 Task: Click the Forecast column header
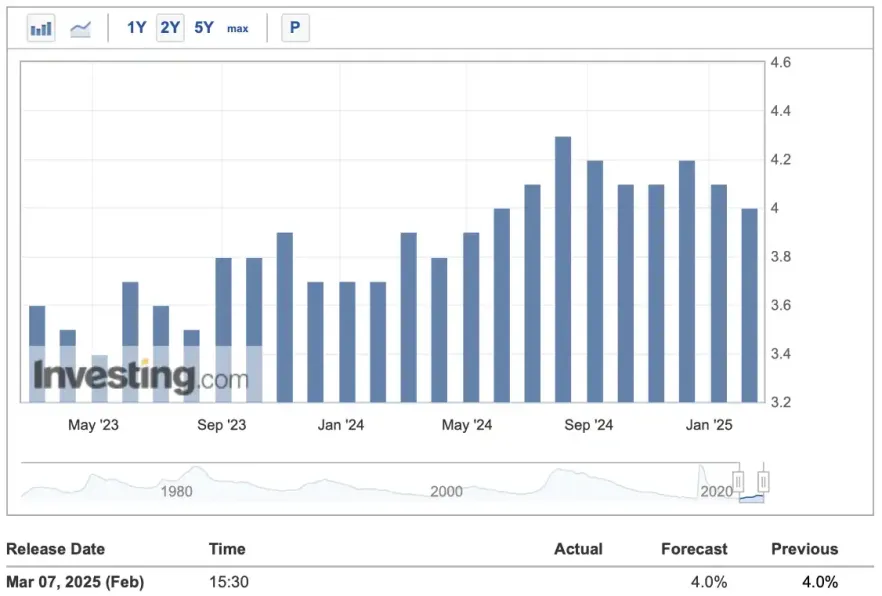coord(694,549)
